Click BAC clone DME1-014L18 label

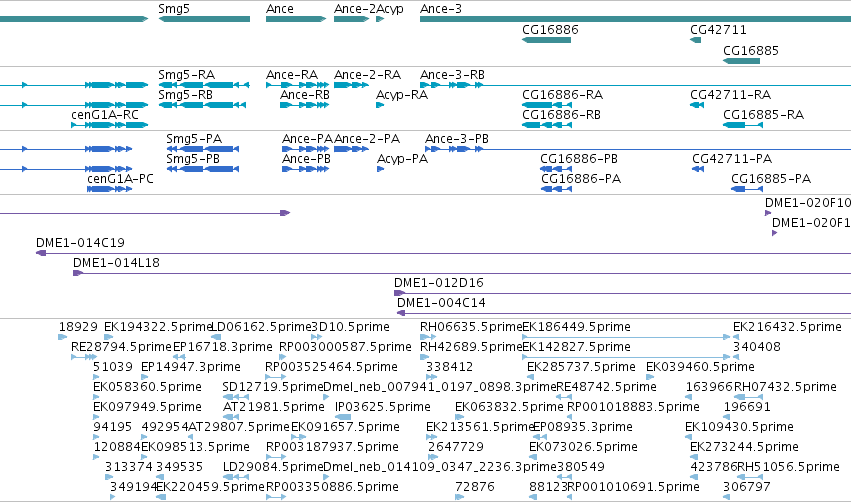coord(116,263)
